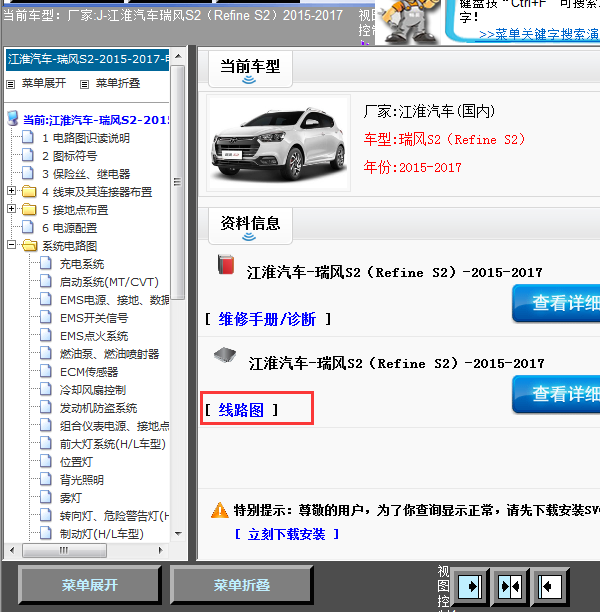Click the red book manual icon
The width and height of the screenshot is (600, 612).
(226, 265)
